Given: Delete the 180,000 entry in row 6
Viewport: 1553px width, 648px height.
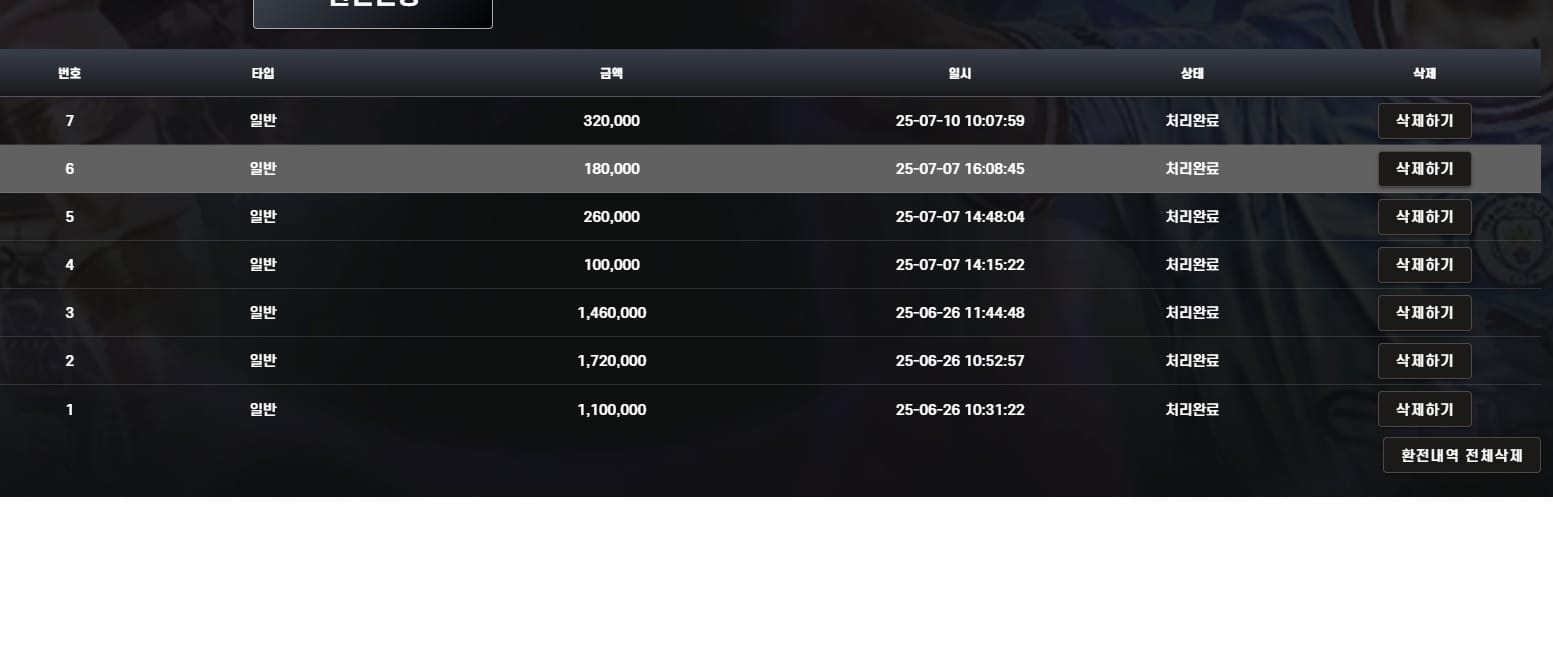Looking at the screenshot, I should (x=1424, y=169).
